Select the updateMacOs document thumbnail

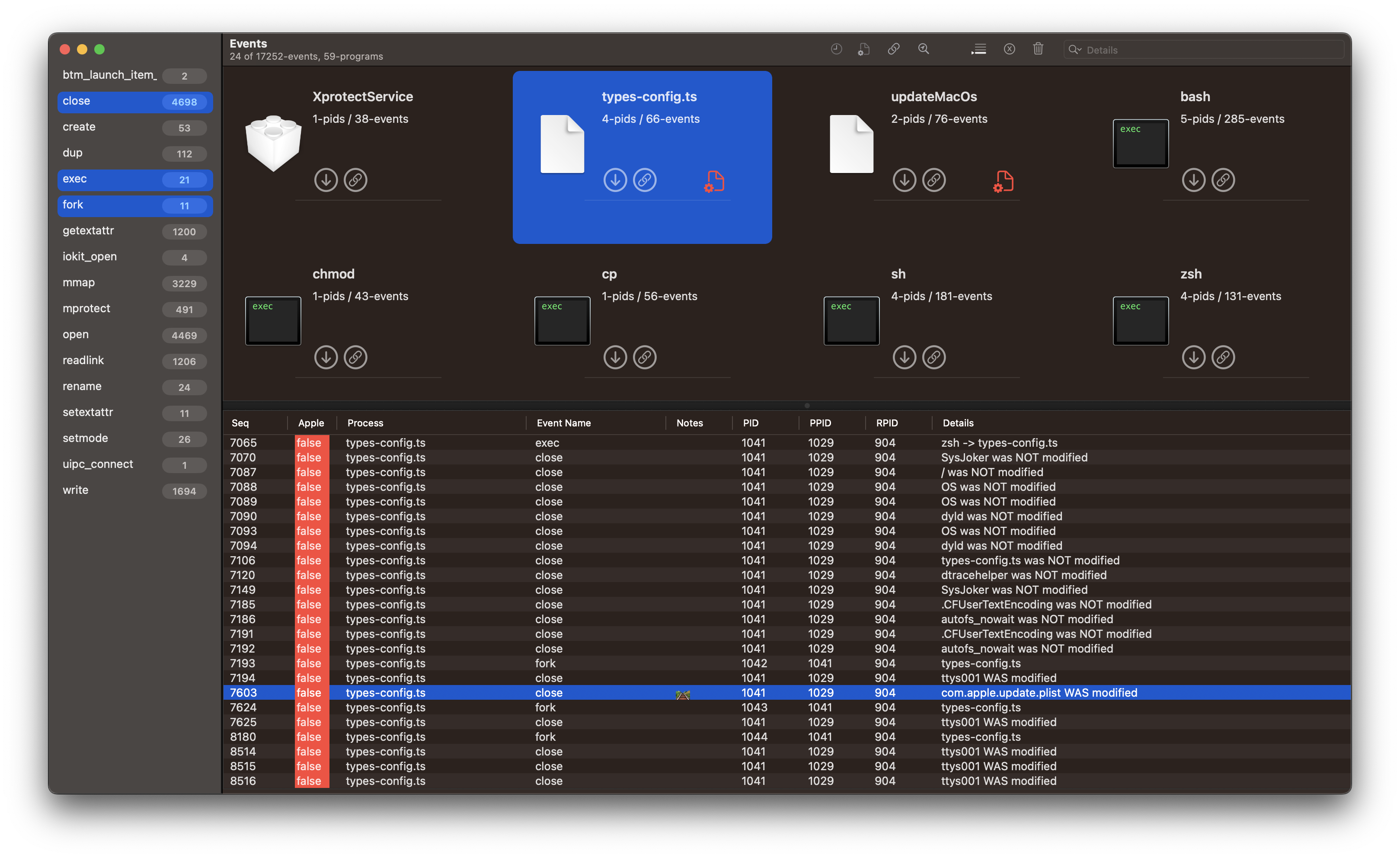[851, 144]
